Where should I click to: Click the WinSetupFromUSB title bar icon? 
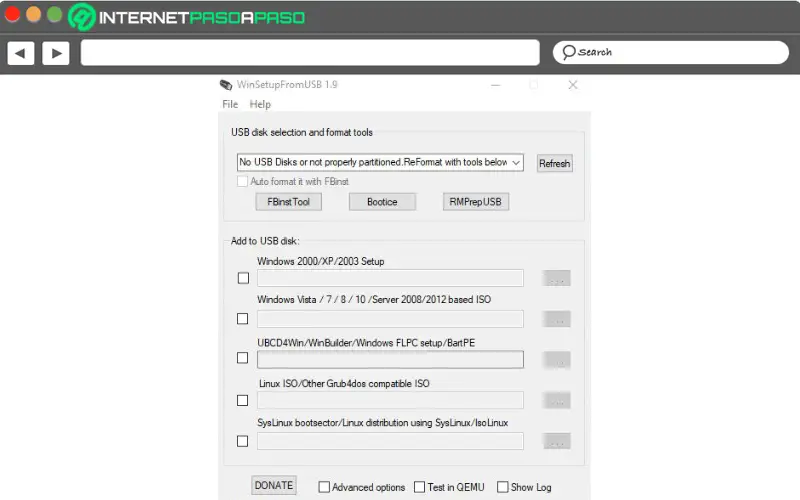tap(226, 85)
